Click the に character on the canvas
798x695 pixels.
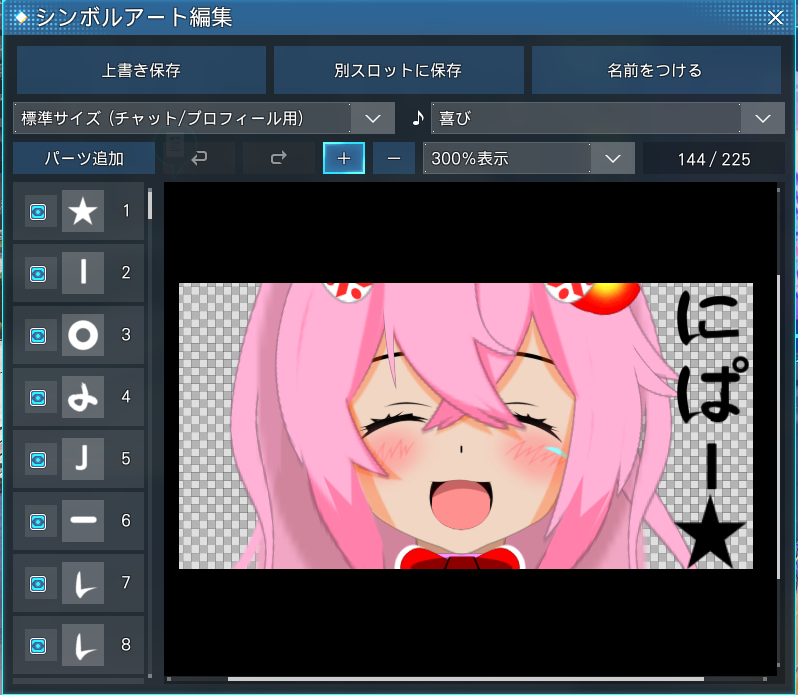pyautogui.click(x=708, y=318)
